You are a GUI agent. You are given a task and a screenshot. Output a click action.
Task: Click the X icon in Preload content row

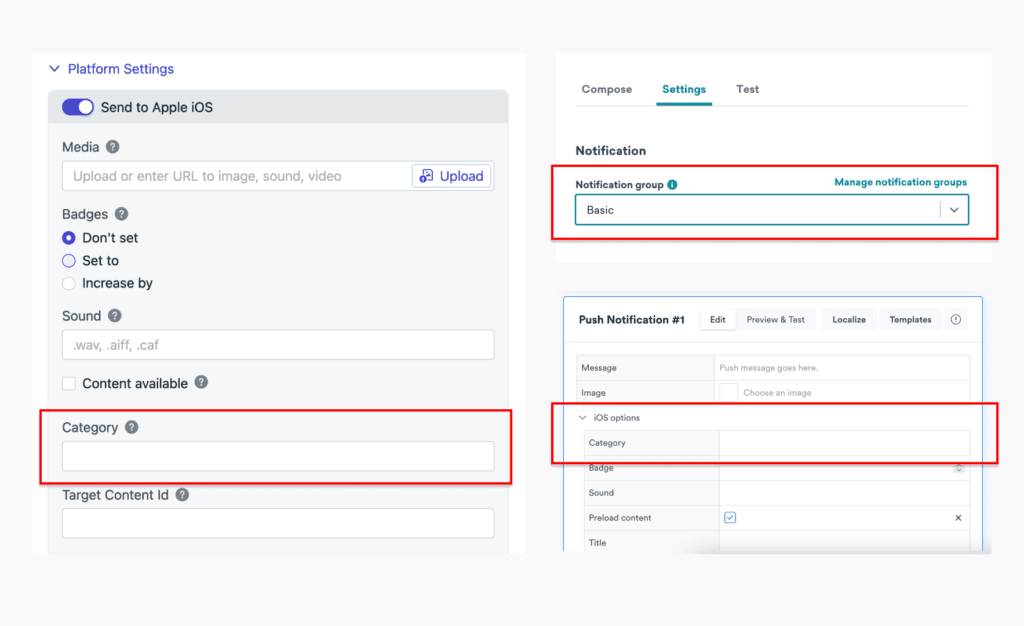[957, 518]
